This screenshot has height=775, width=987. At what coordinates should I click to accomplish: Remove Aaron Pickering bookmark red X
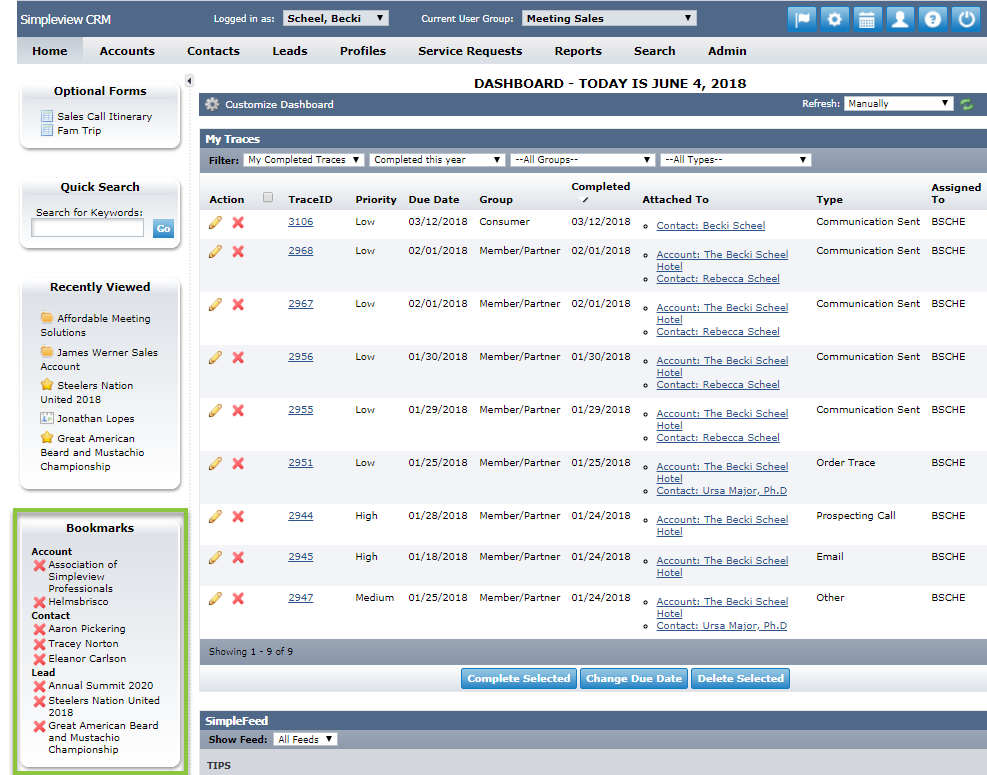(x=39, y=630)
